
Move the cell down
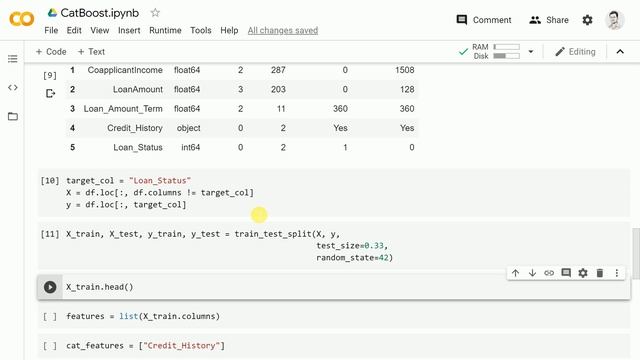tap(532, 273)
